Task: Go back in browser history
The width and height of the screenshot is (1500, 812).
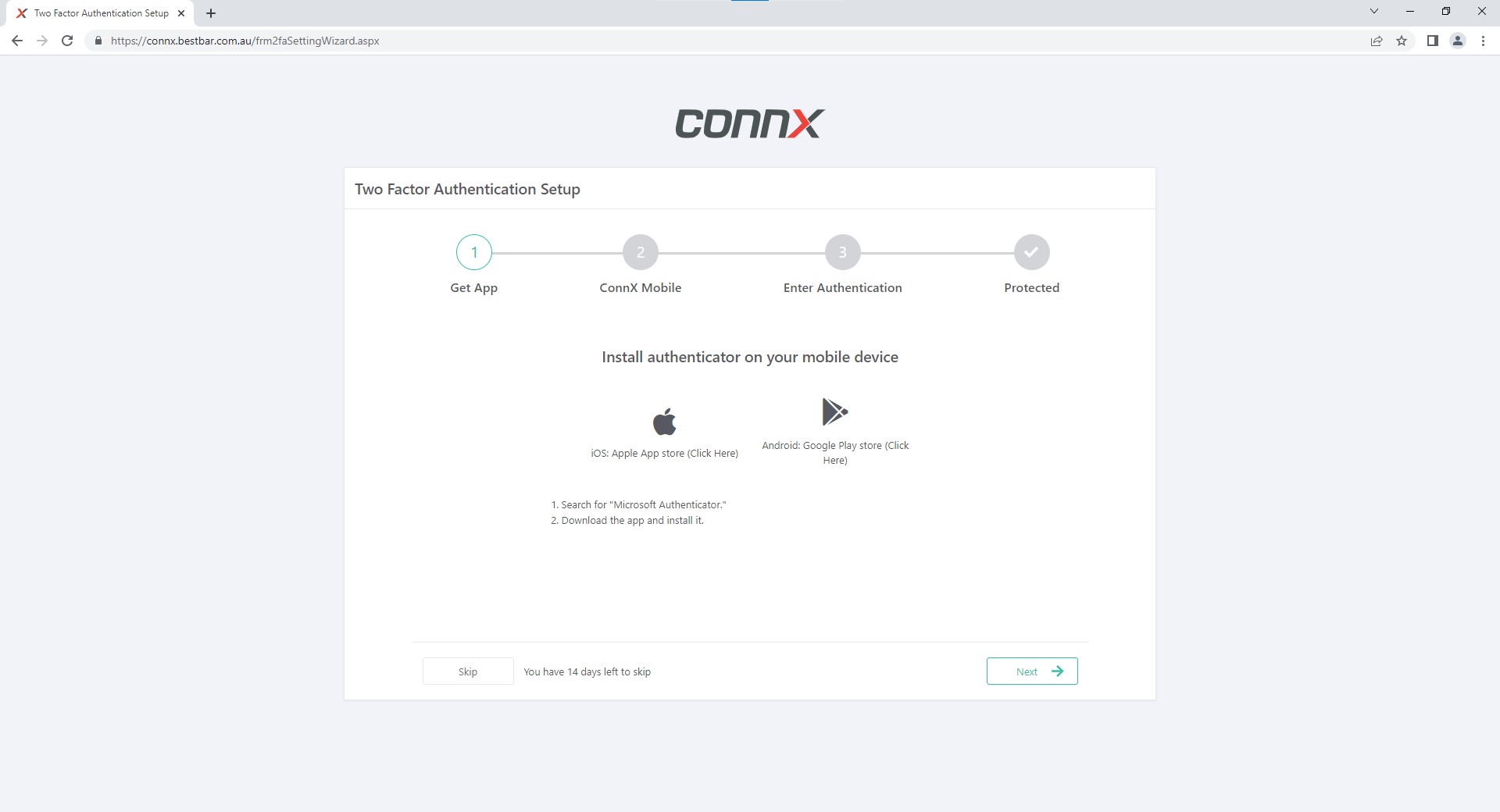Action: pos(17,41)
